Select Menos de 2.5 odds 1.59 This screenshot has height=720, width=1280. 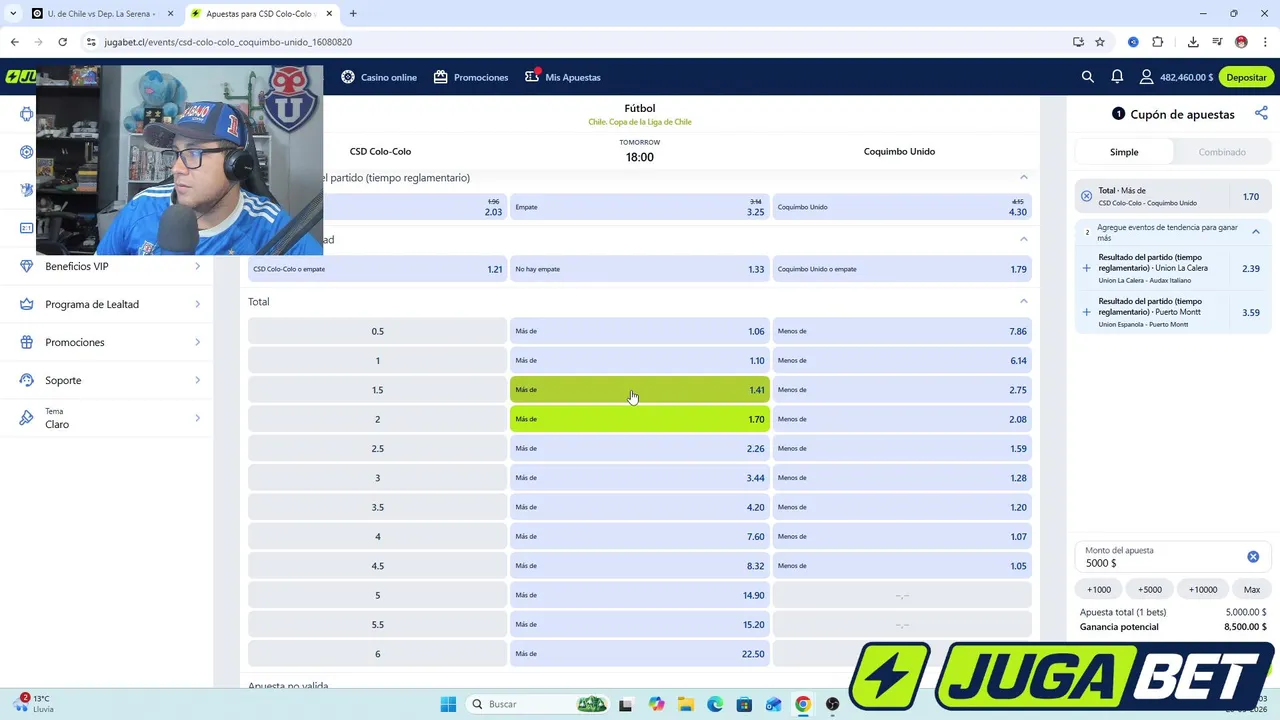[x=902, y=448]
